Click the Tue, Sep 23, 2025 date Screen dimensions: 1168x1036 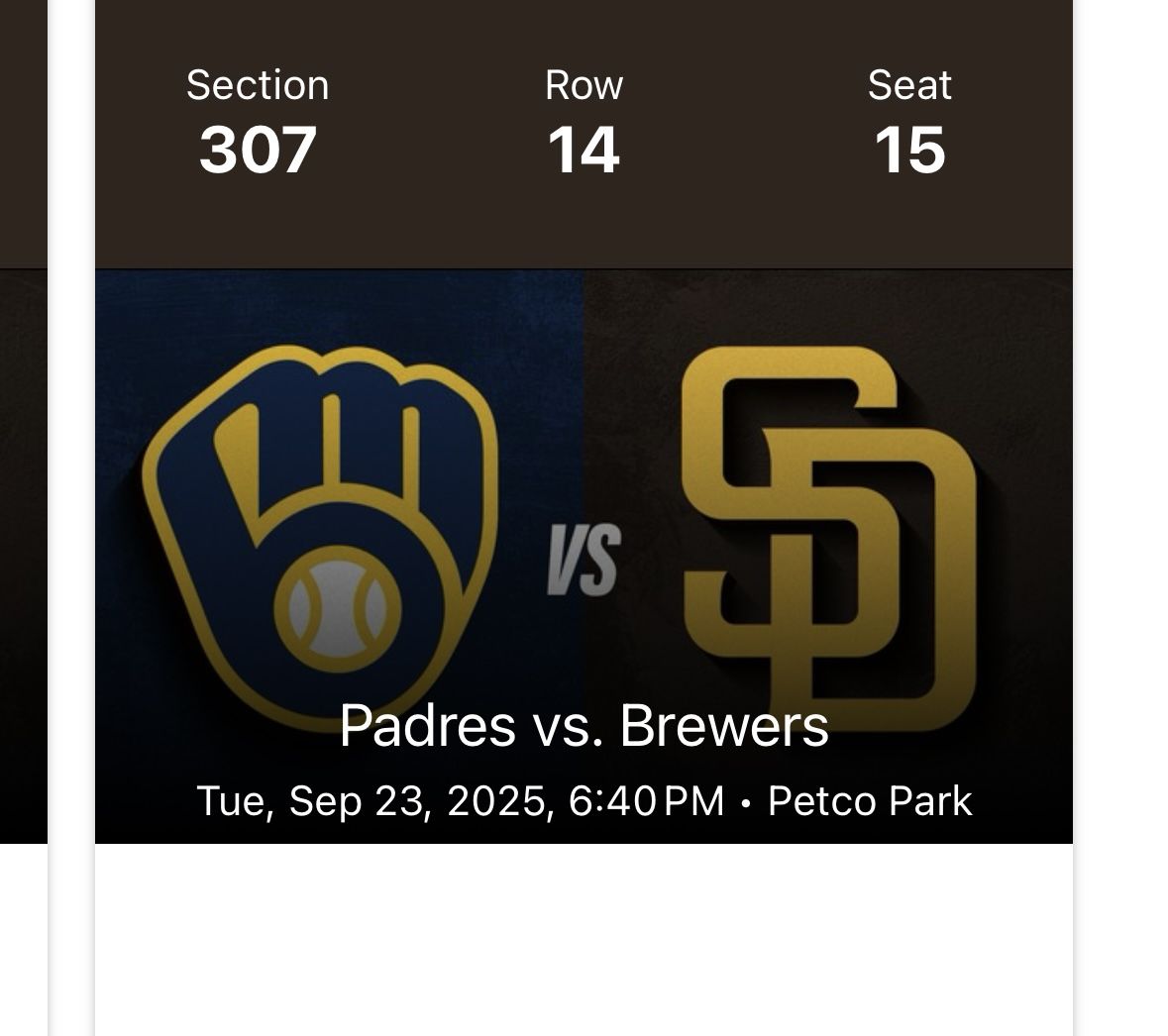[x=374, y=800]
